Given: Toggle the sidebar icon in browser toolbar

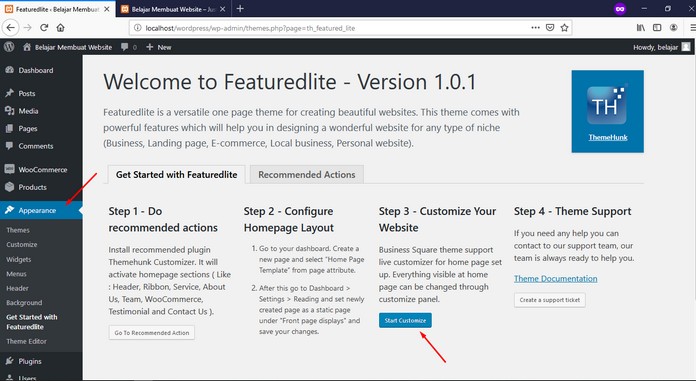Looking at the screenshot, I should [x=657, y=28].
